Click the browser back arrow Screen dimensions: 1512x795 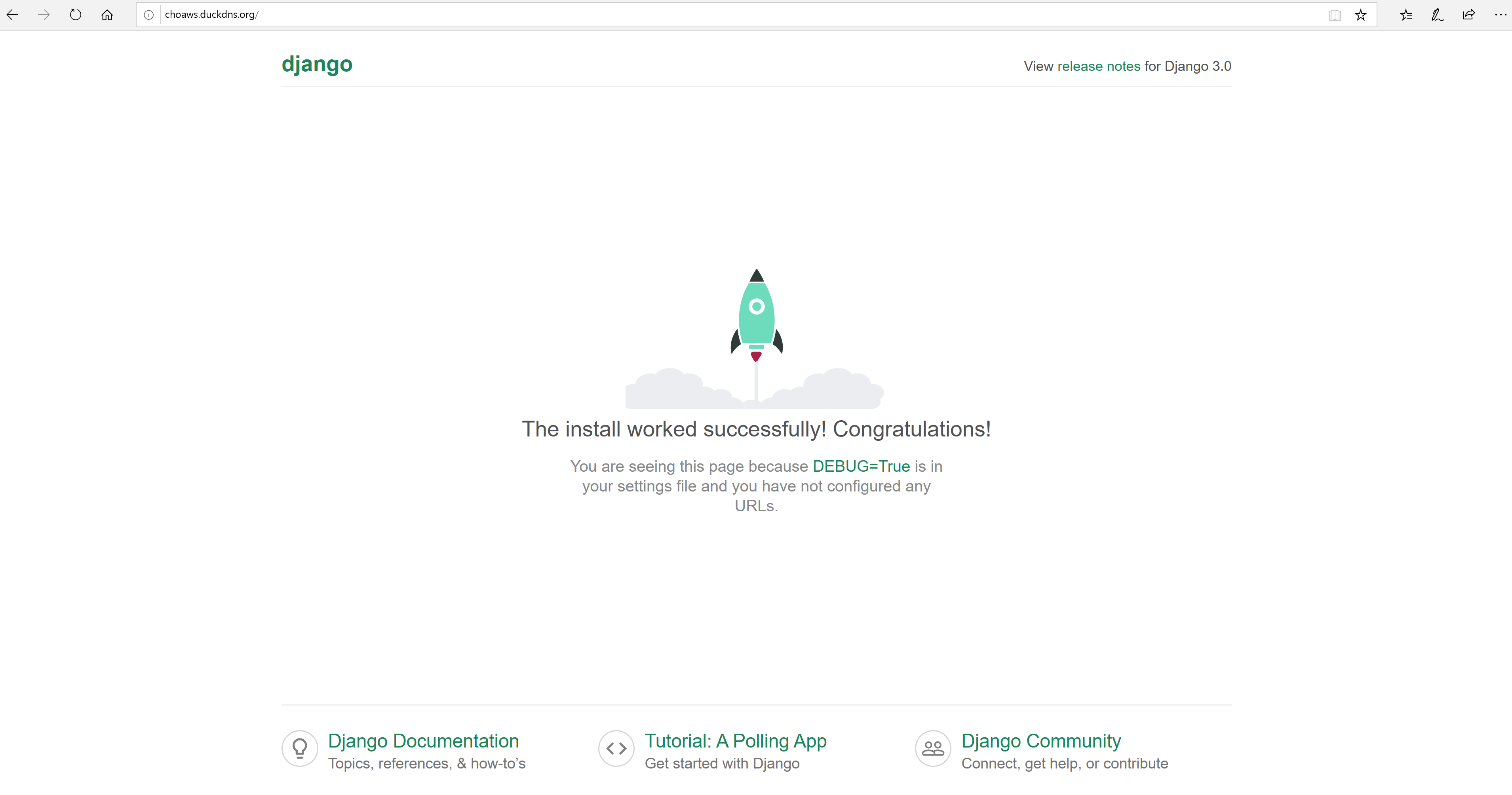coord(12,15)
